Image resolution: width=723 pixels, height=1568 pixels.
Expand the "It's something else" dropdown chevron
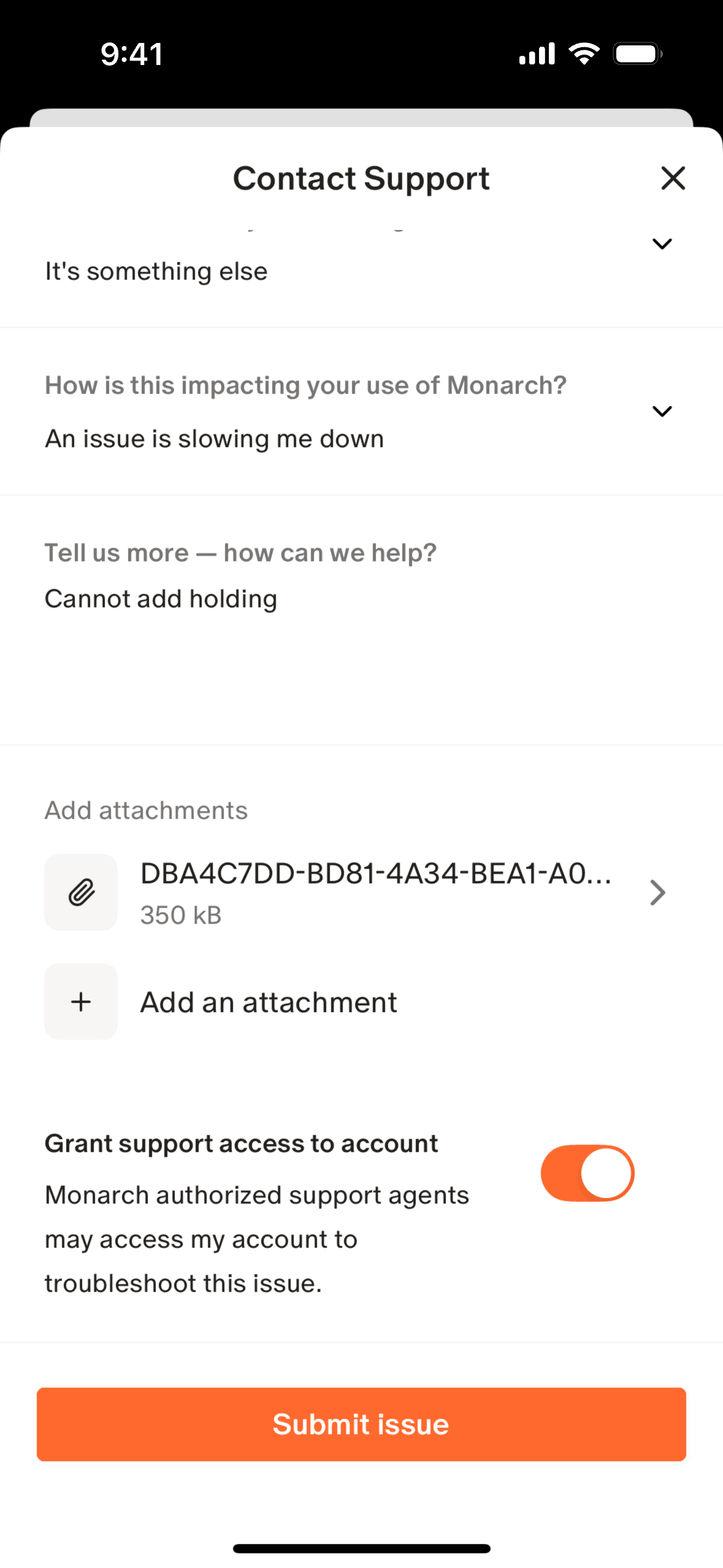click(662, 244)
